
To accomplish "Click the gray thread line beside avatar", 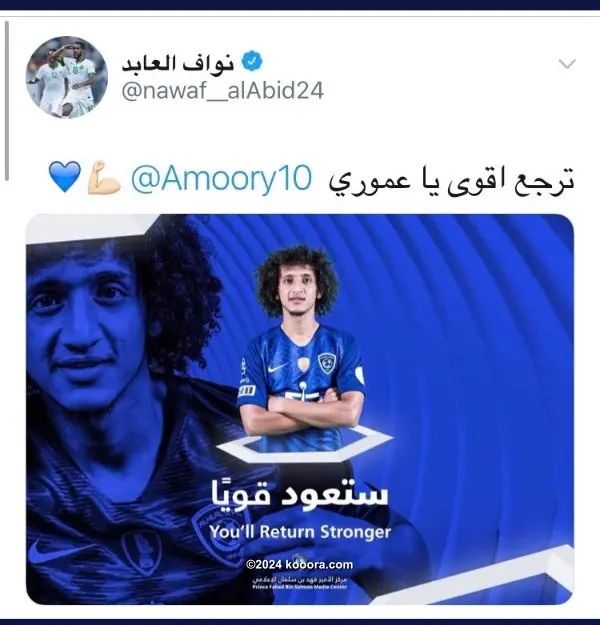I will click(7, 100).
